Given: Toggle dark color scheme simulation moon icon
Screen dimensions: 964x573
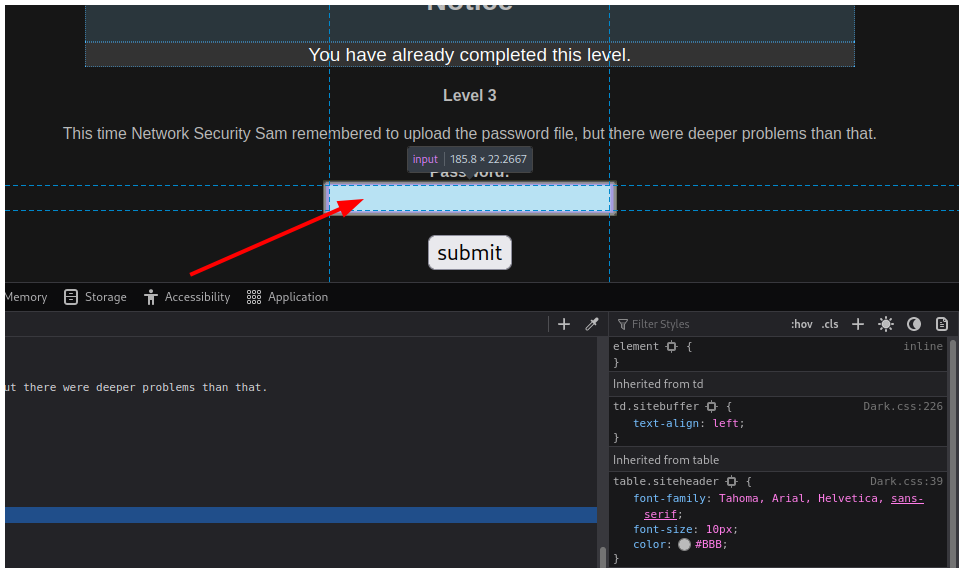Looking at the screenshot, I should (x=914, y=324).
